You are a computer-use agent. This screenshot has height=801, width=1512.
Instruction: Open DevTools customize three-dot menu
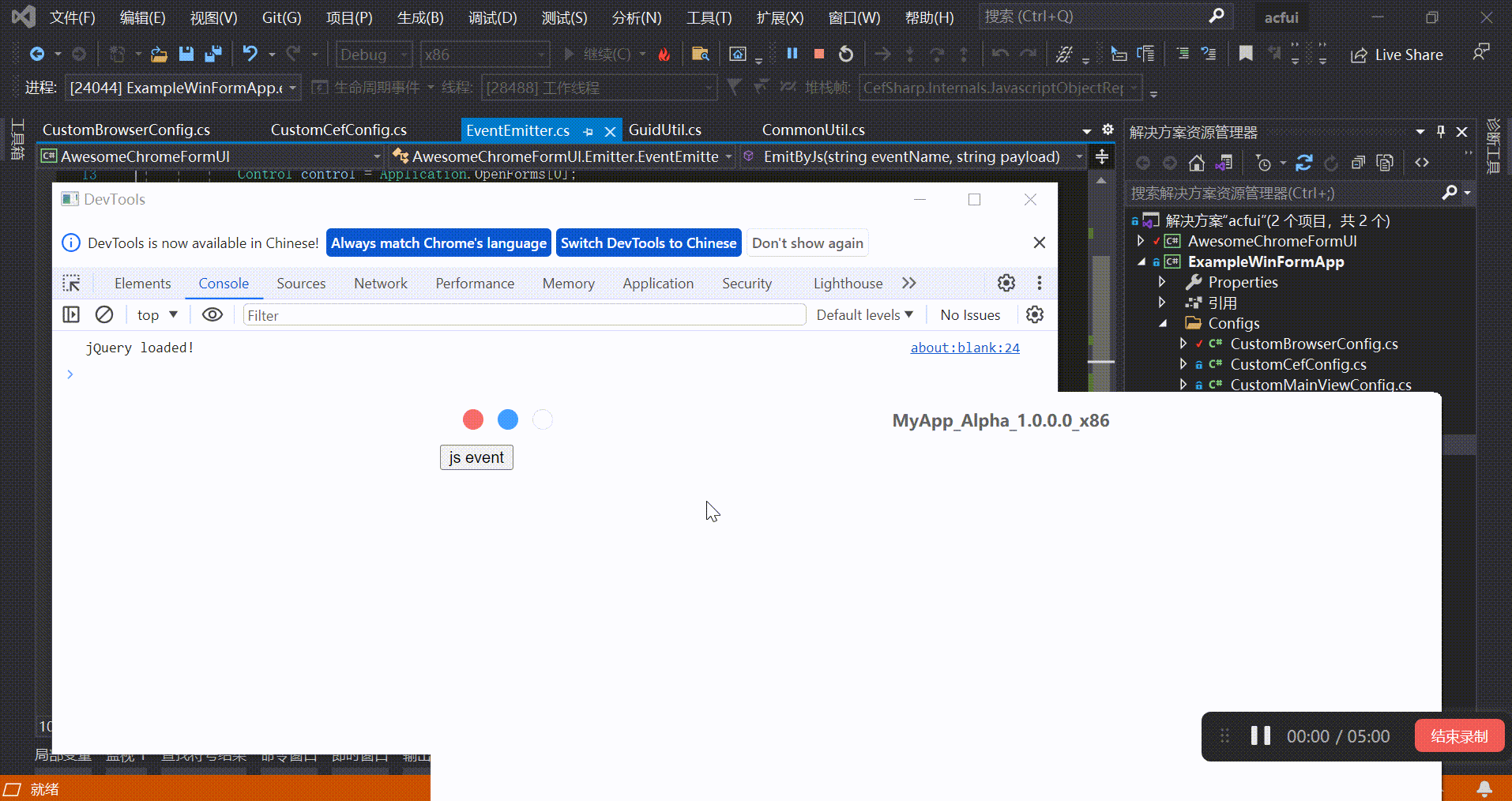1040,283
